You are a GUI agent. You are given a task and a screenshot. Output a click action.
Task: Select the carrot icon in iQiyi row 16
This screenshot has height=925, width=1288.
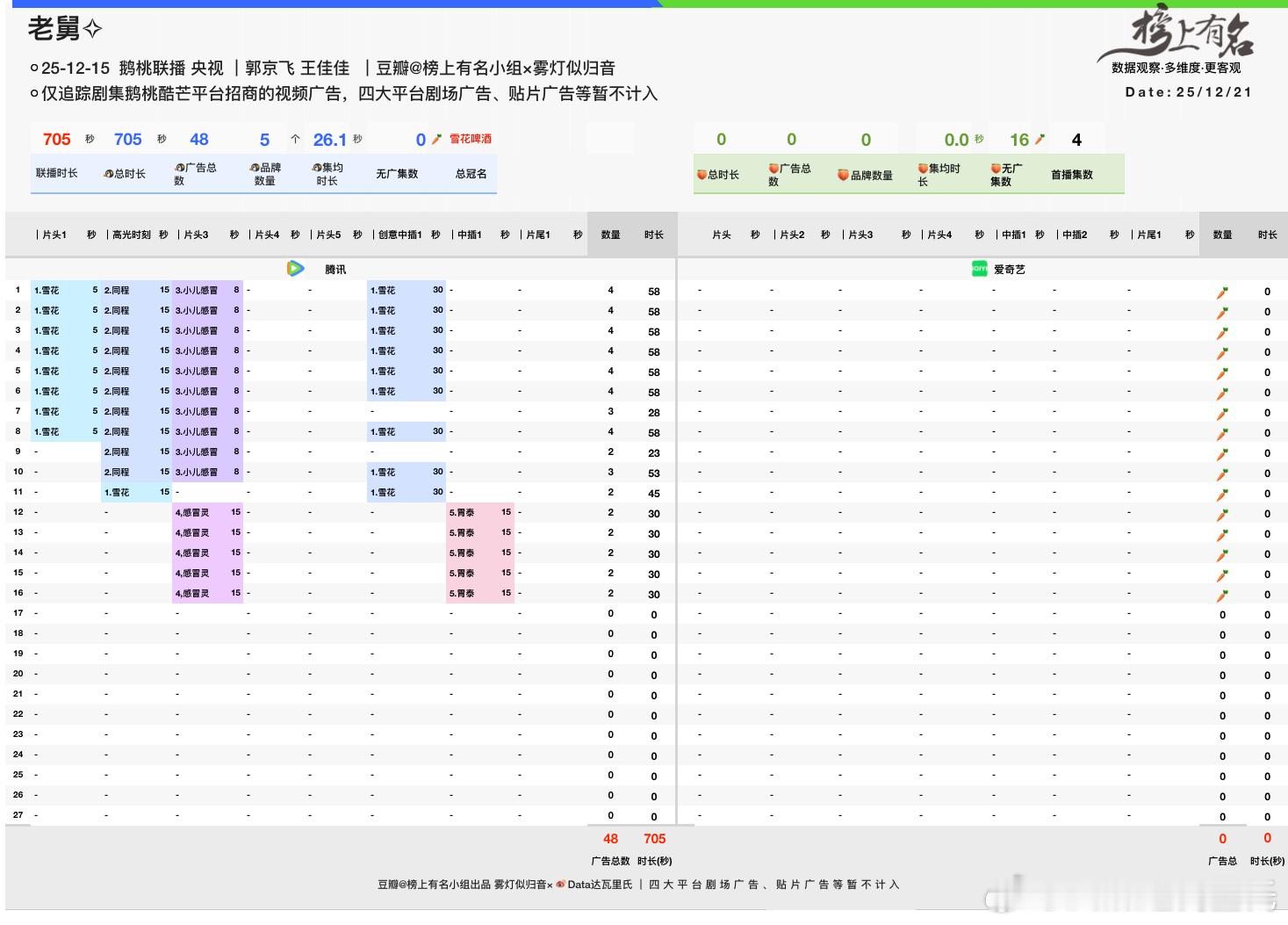(1222, 595)
